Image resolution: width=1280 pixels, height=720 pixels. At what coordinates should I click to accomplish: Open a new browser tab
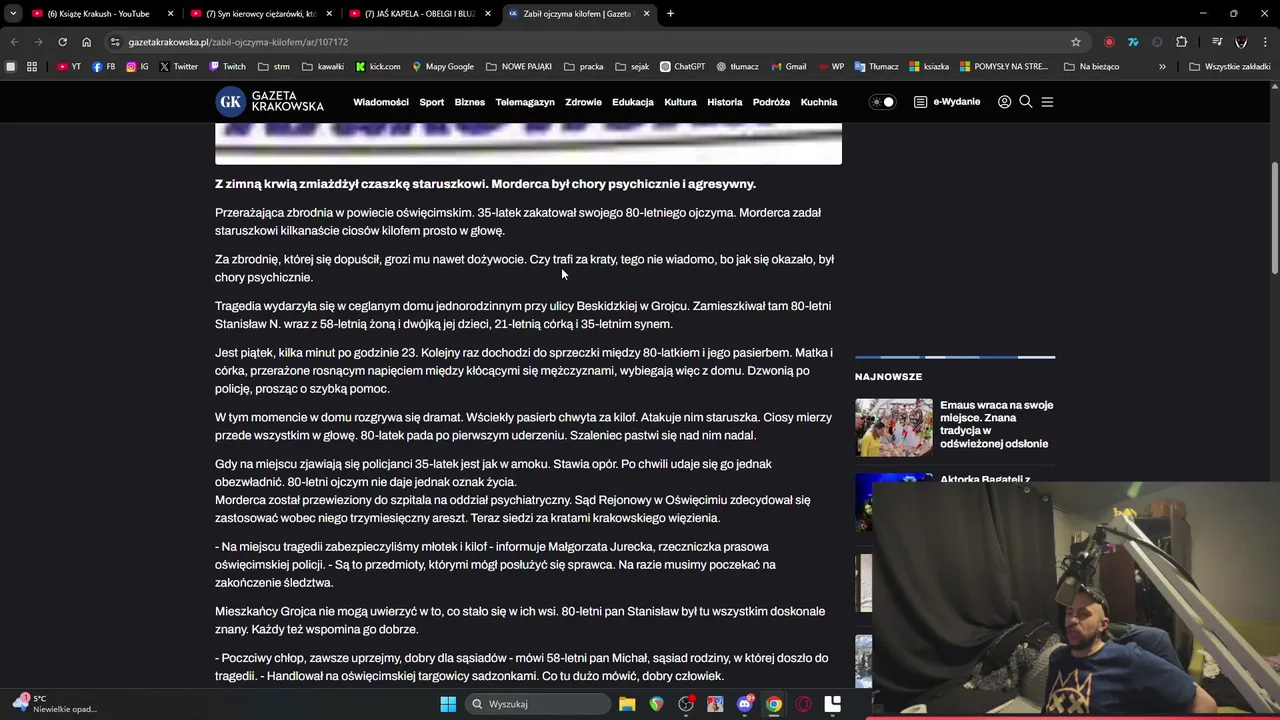(670, 14)
